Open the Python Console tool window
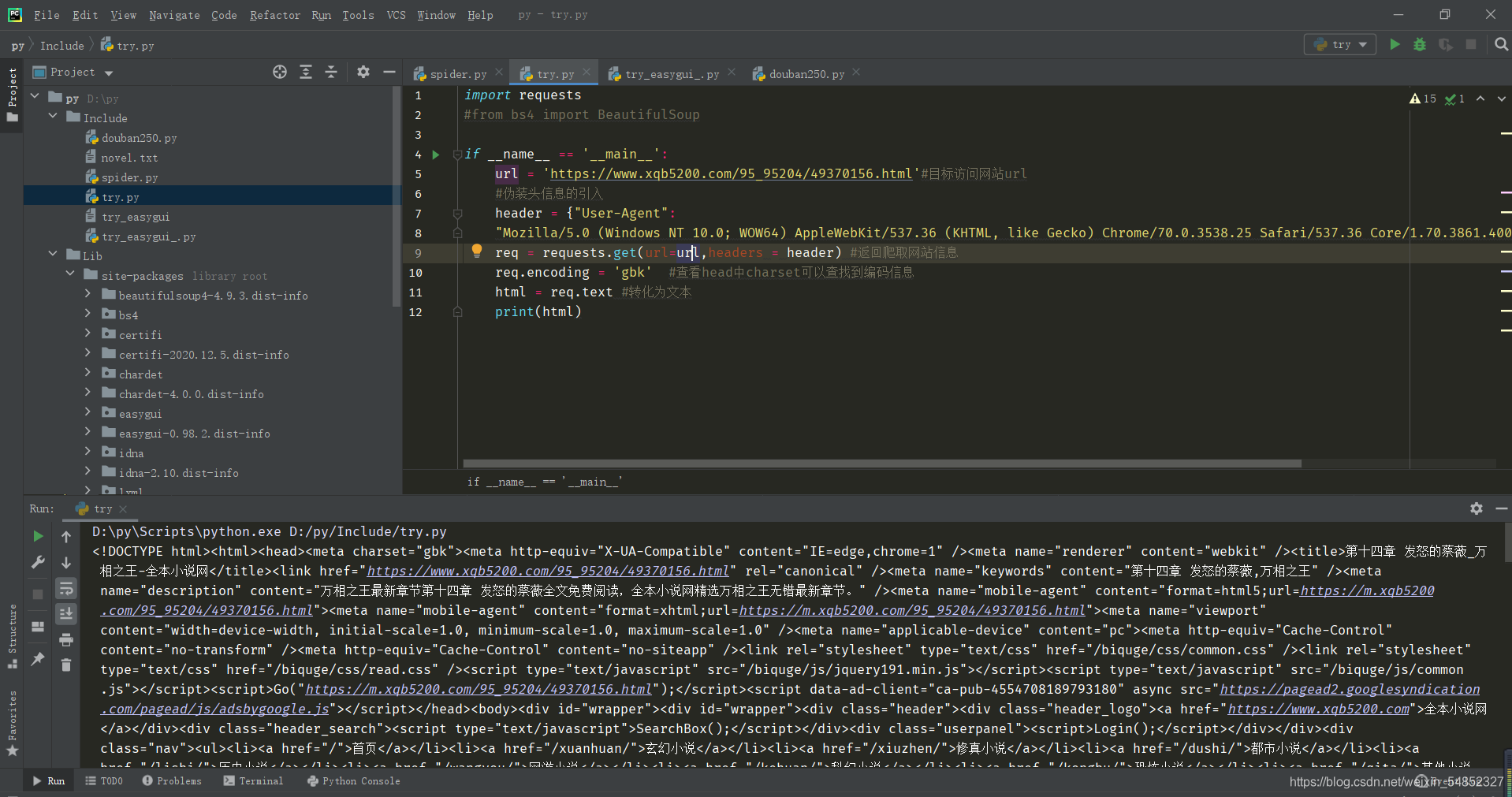The image size is (1512, 797). 353,781
